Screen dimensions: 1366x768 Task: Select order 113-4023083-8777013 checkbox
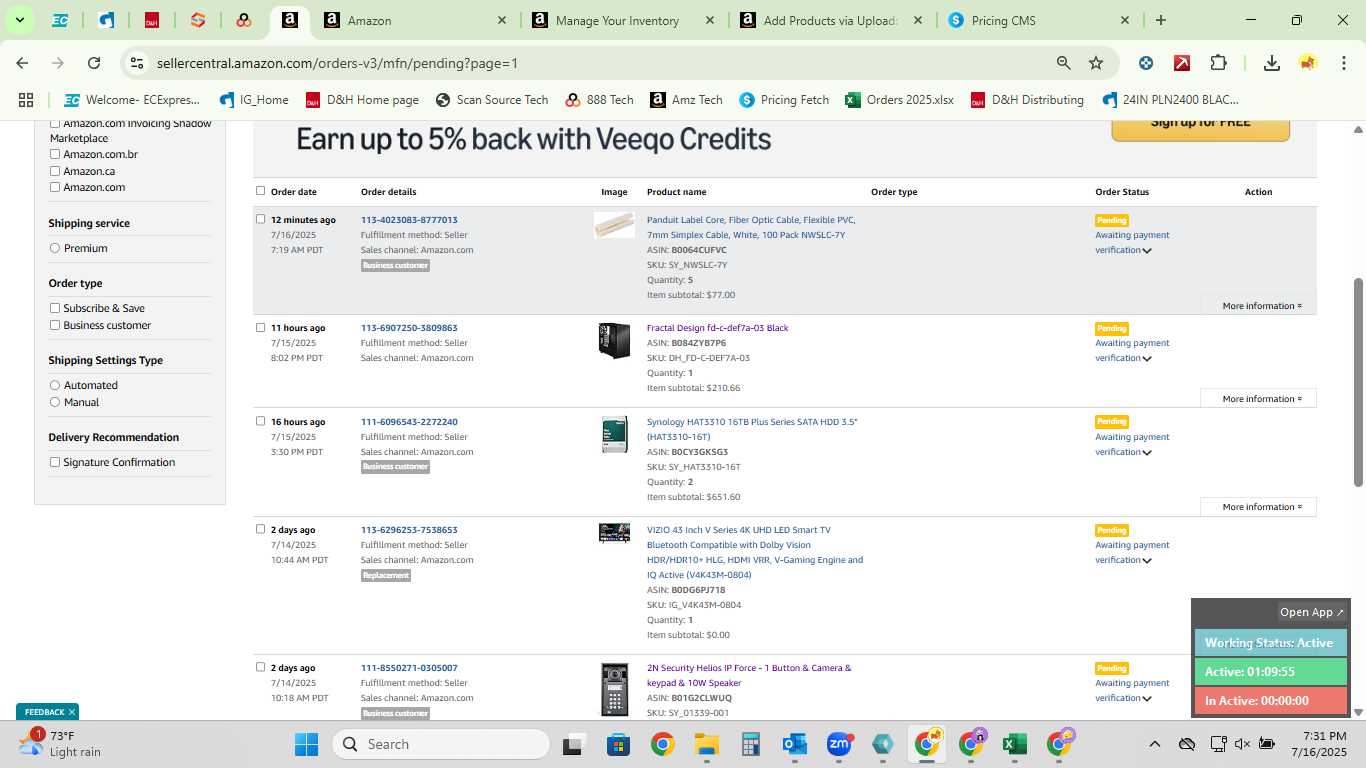261,219
